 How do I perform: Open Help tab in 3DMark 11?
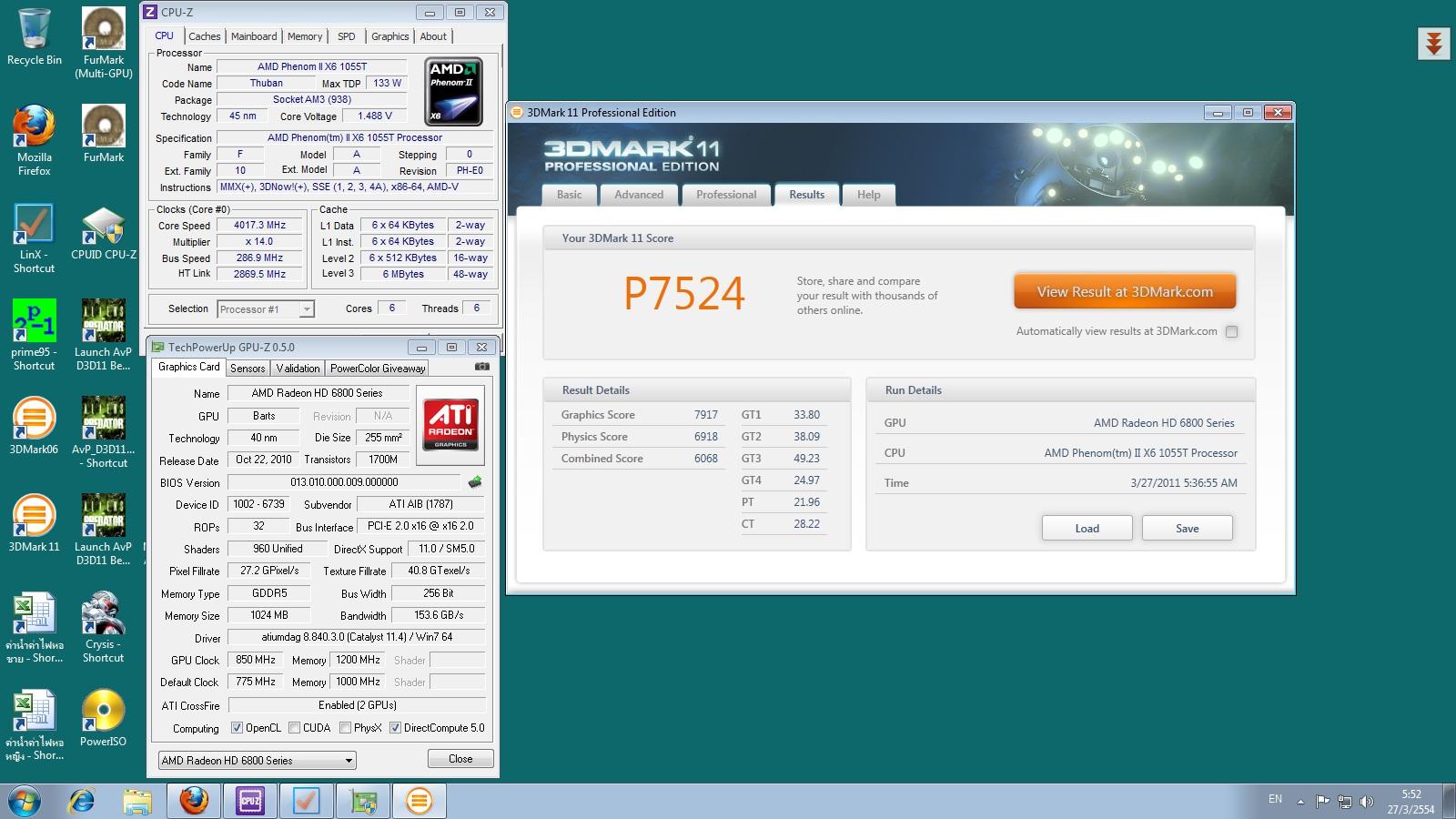tap(869, 195)
